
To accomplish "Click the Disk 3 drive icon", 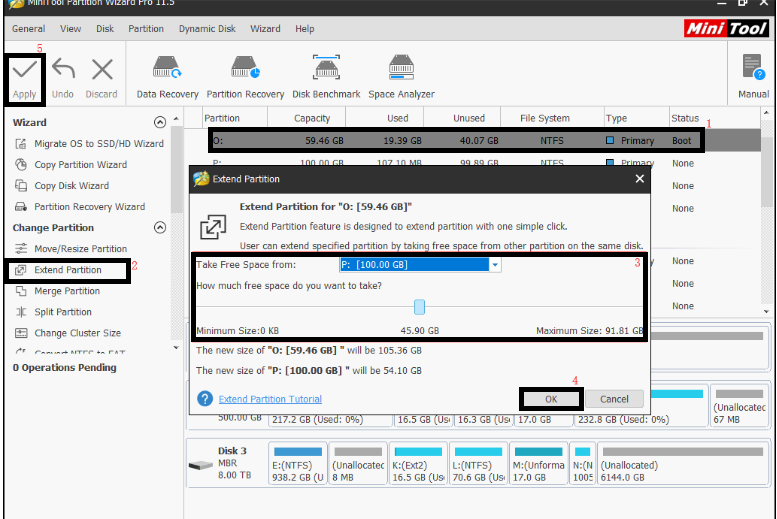I will click(x=201, y=465).
